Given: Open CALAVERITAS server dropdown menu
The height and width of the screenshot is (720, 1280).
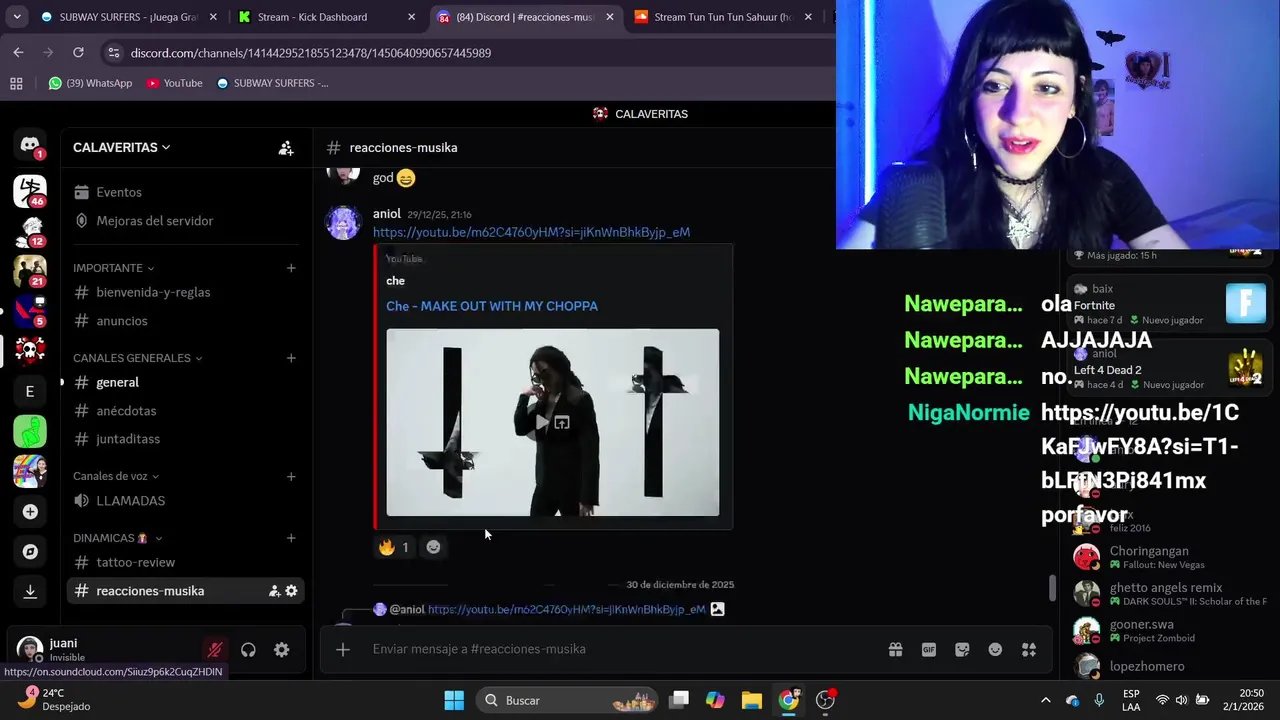Looking at the screenshot, I should (121, 148).
